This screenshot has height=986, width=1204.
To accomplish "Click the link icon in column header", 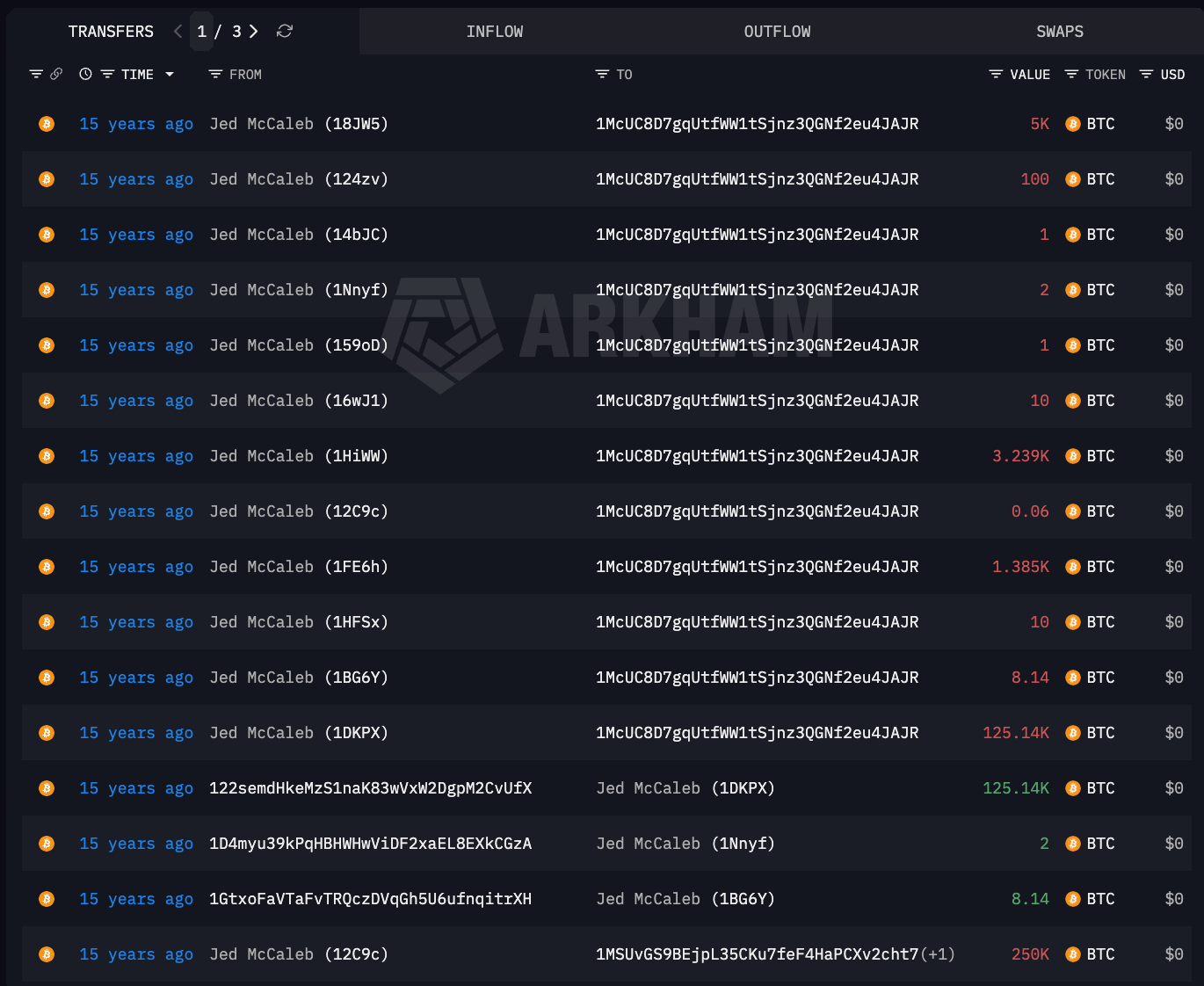I will [56, 75].
